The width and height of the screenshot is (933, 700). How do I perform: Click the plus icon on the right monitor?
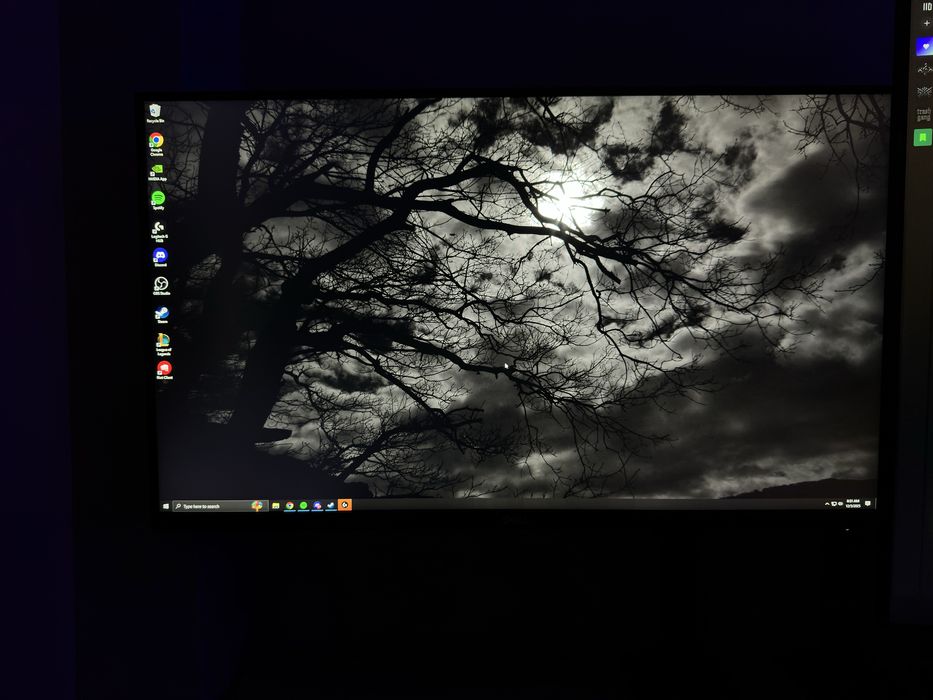point(926,23)
